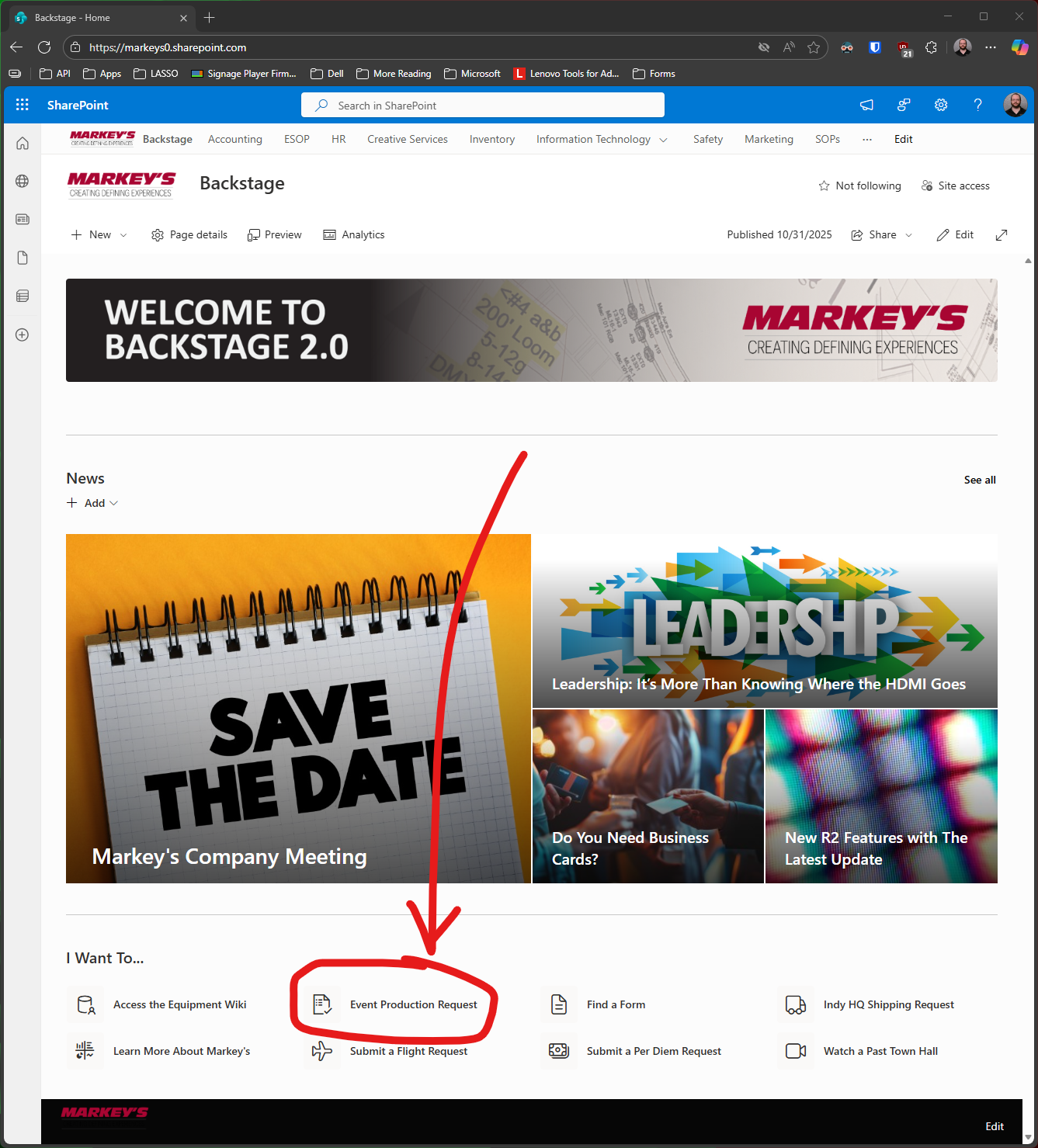Expand the Information Technology navigation chevron
The height and width of the screenshot is (1148, 1038).
(663, 140)
